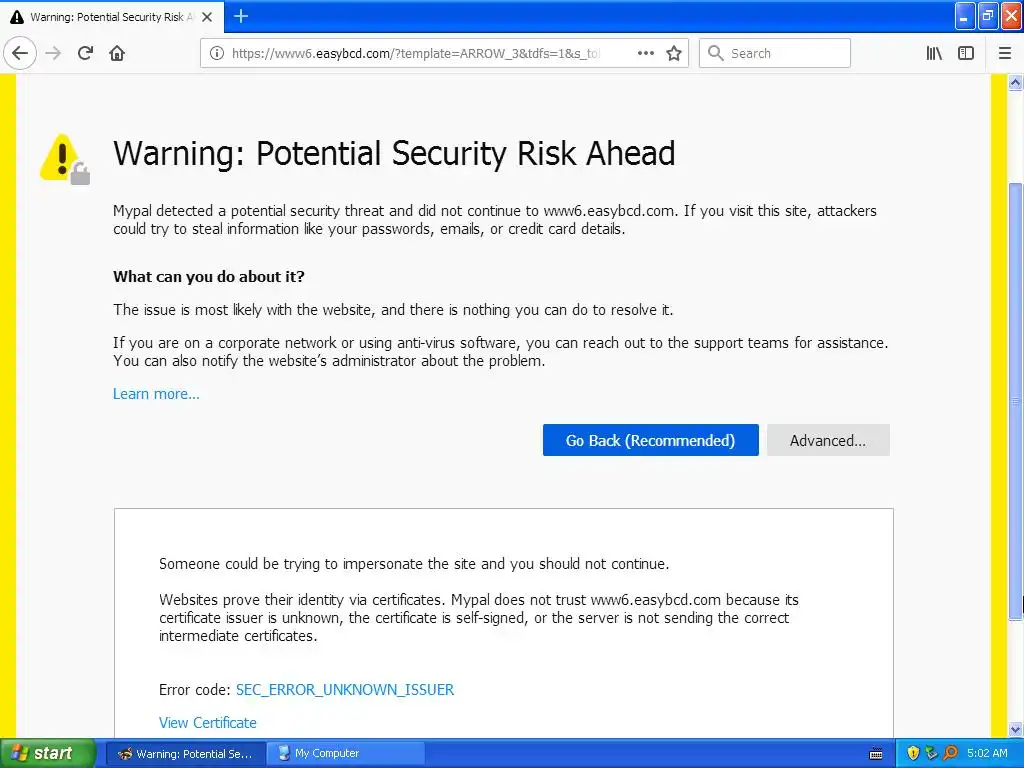Image resolution: width=1024 pixels, height=768 pixels.
Task: Switch to My Computer taskbar window
Action: [x=346, y=753]
